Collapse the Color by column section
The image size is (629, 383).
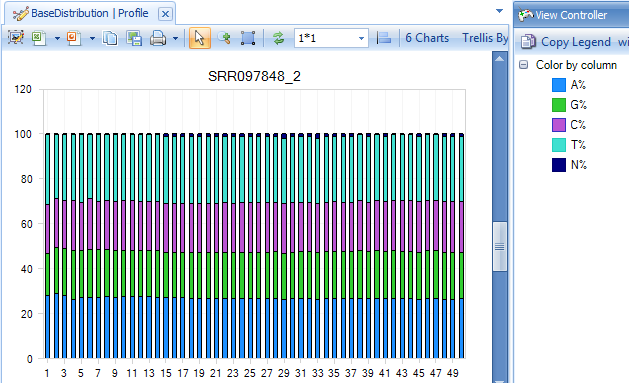pyautogui.click(x=523, y=65)
